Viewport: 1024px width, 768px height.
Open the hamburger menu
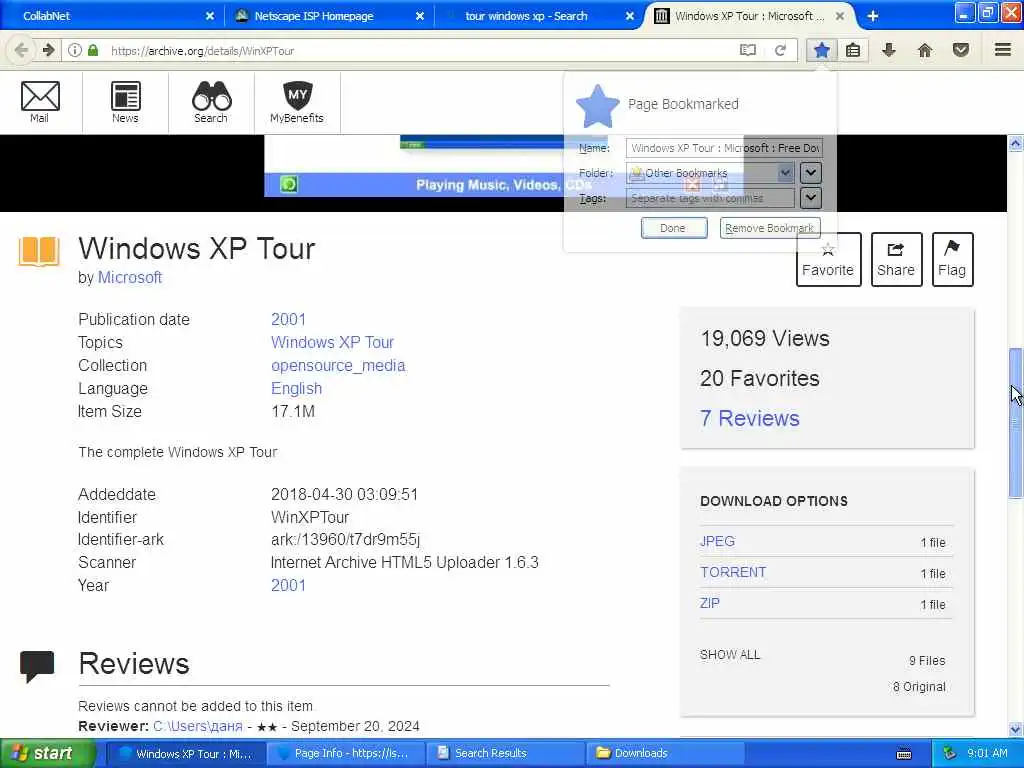1003,50
